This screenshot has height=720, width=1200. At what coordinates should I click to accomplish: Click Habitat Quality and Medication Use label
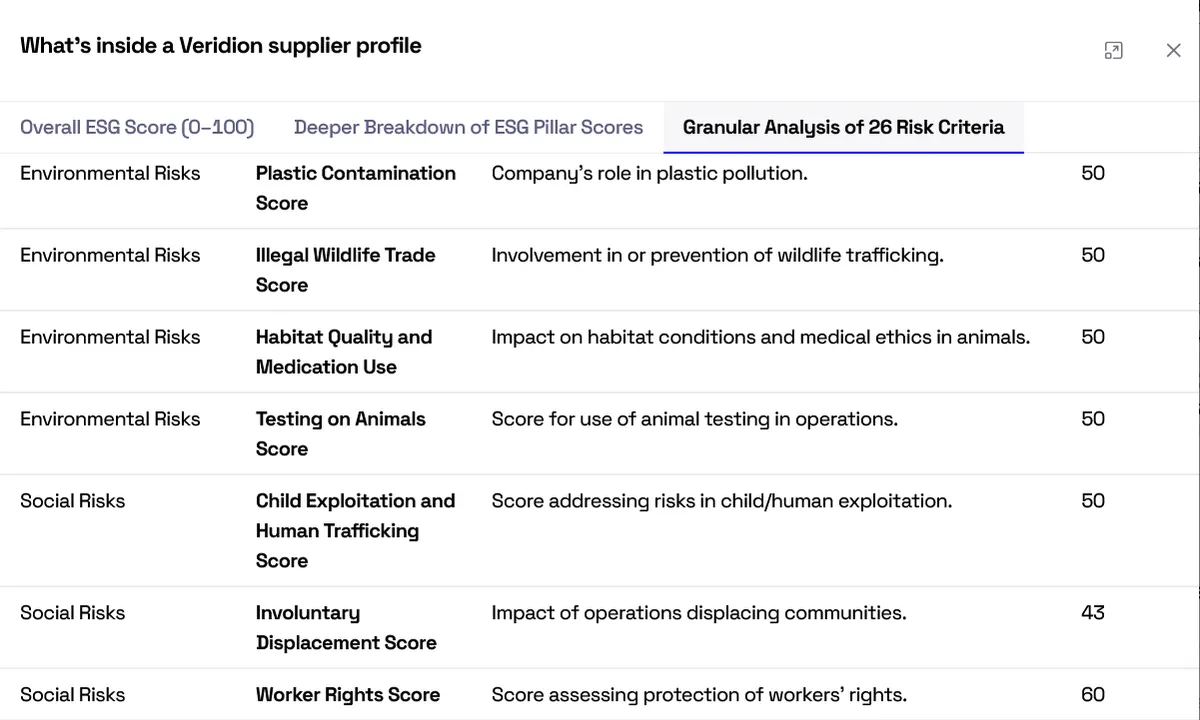(x=344, y=352)
